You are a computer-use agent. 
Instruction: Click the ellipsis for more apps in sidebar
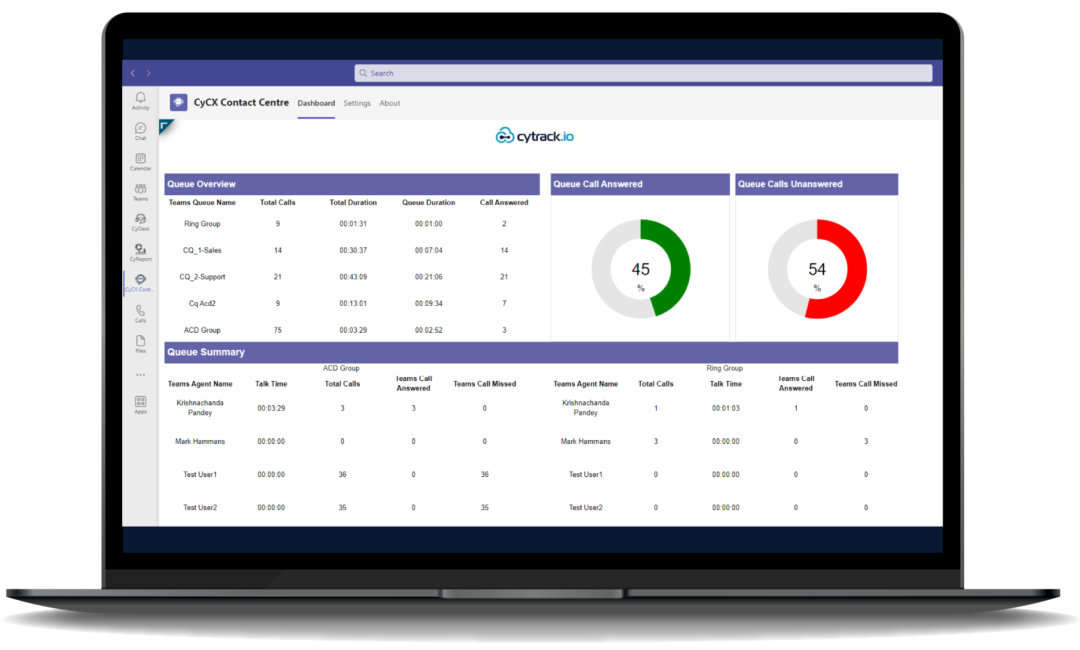click(x=140, y=373)
